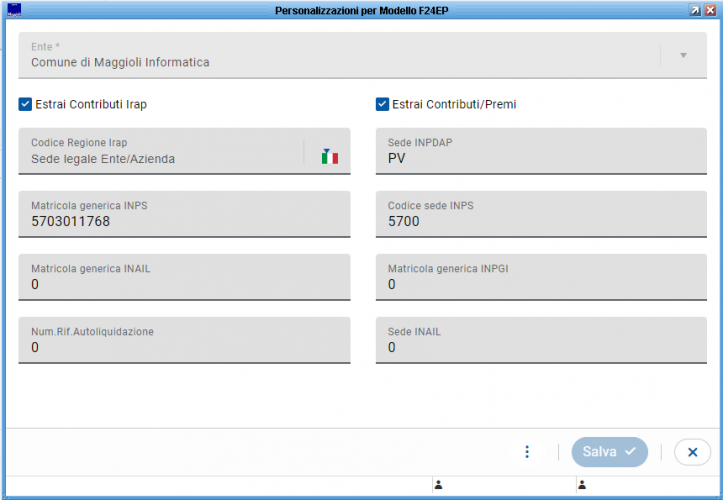Click the Num.Rif.Autoliquidazione field
Viewport: 723px width, 500px height.
click(184, 340)
